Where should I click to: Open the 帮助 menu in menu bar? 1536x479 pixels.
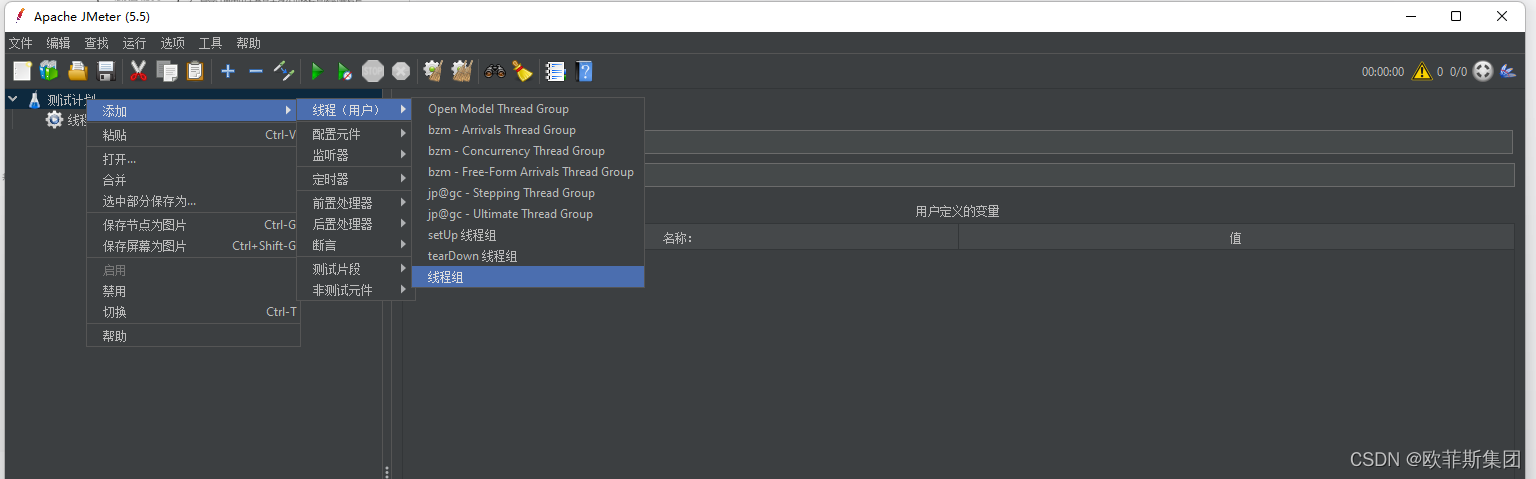(x=248, y=43)
